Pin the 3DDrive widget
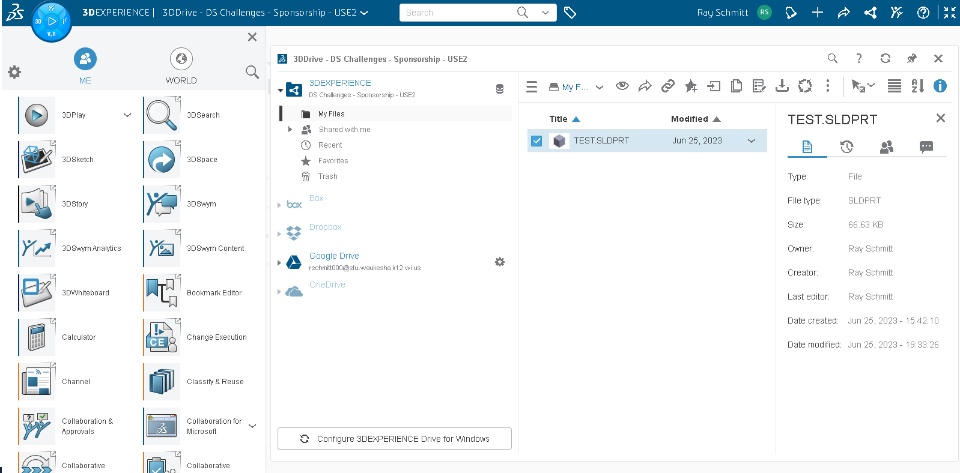 pyautogui.click(x=912, y=59)
